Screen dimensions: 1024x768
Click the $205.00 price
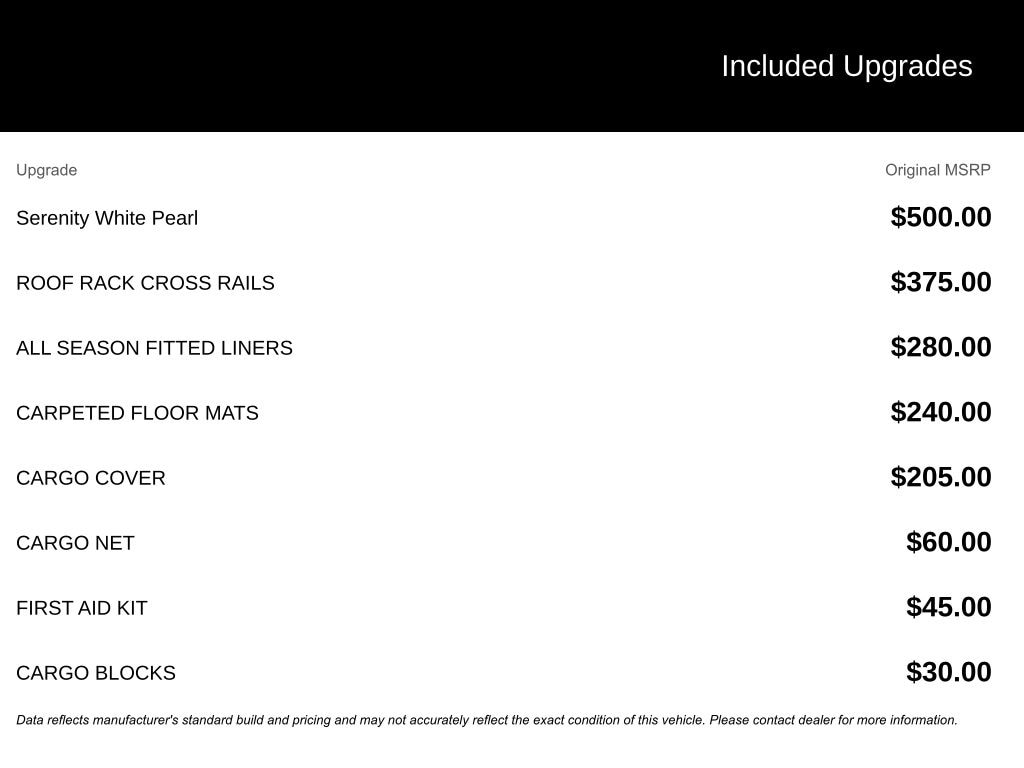[940, 477]
